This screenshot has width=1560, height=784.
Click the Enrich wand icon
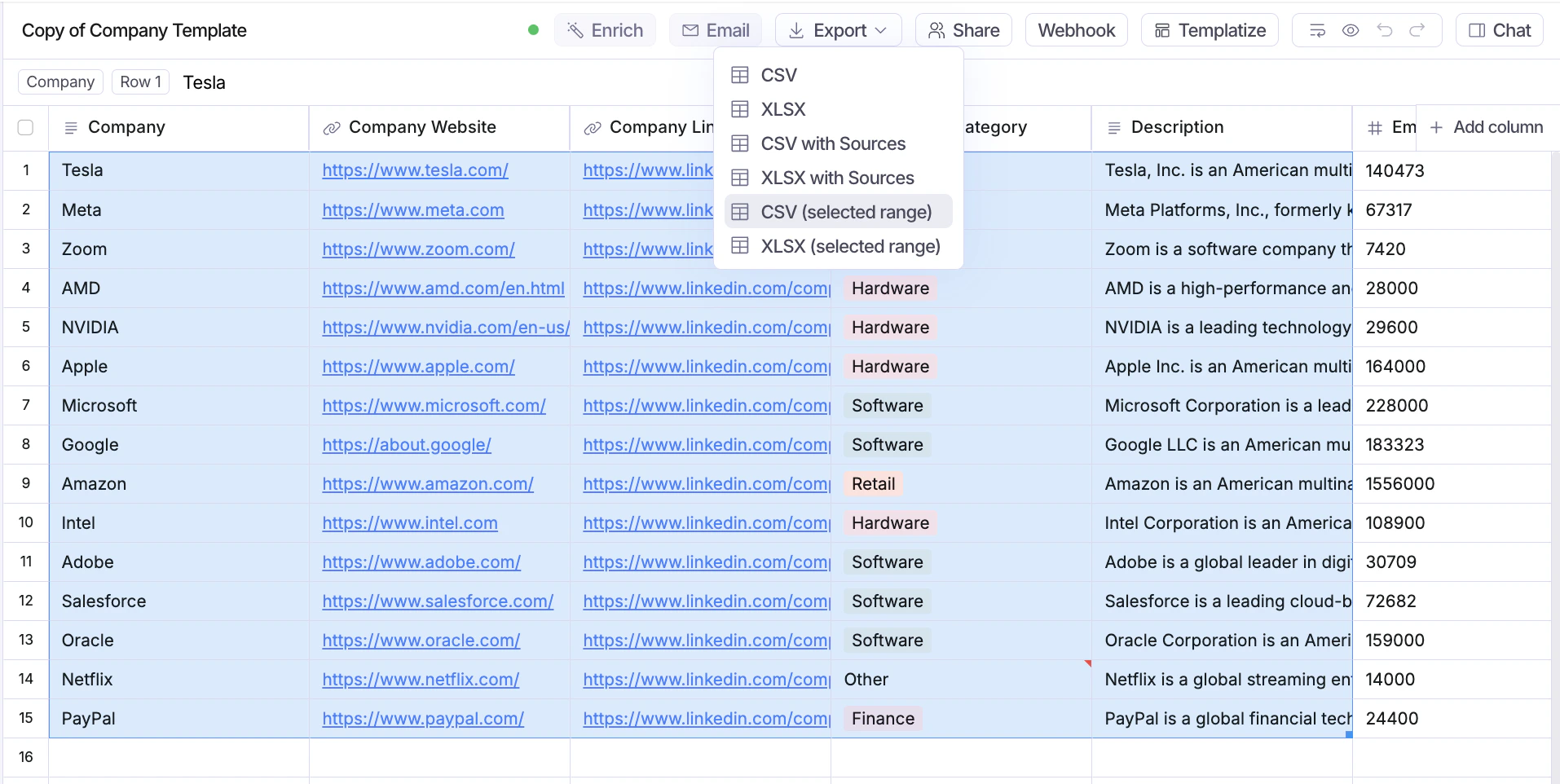[x=575, y=30]
